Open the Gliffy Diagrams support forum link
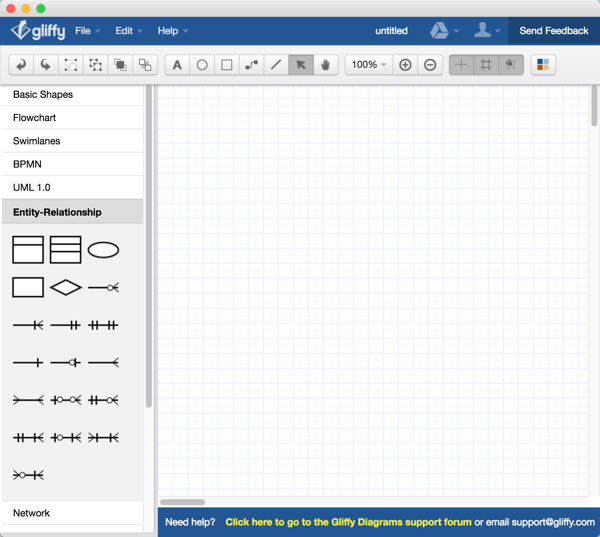The height and width of the screenshot is (537, 600). (x=348, y=522)
